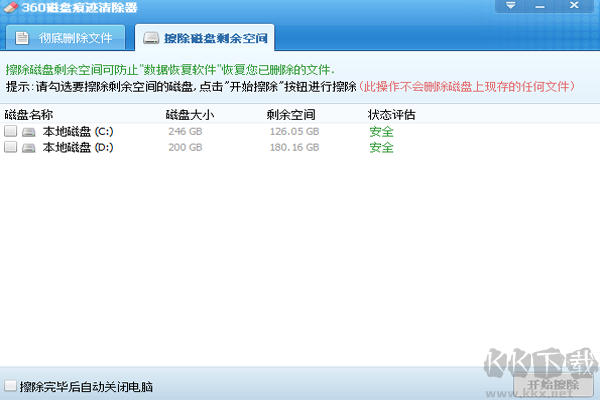Viewport: 600px width, 400px height.
Task: Sort by the 磁盘名称 column header
Action: 28,115
